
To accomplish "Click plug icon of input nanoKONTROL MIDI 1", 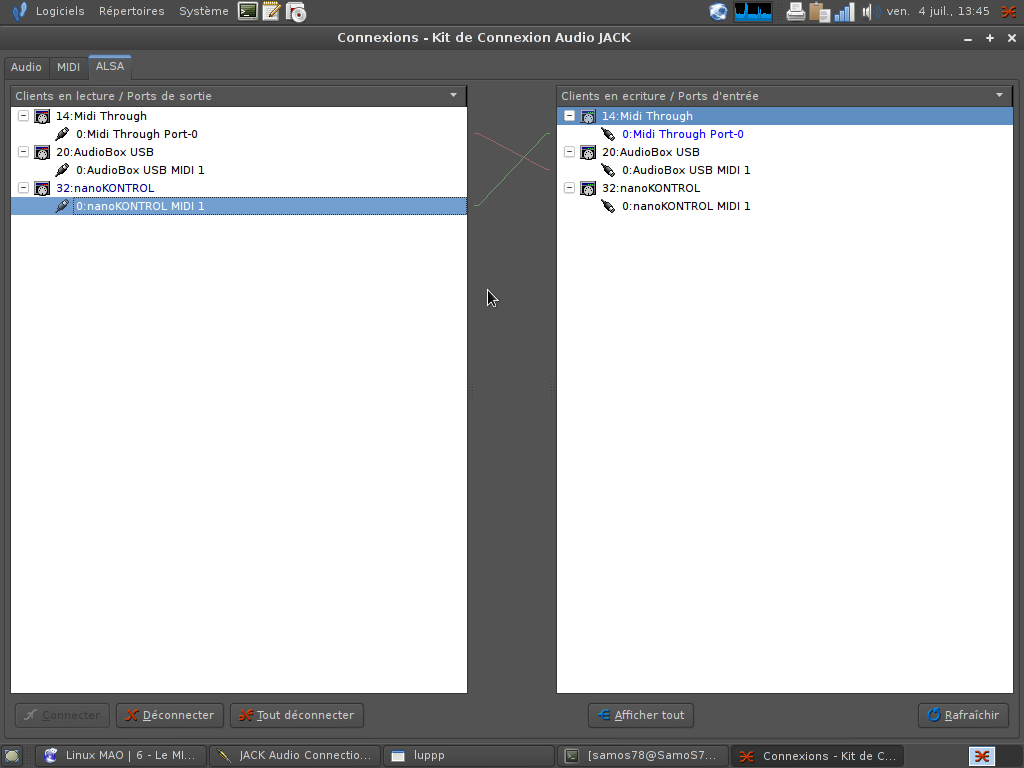I will [608, 206].
